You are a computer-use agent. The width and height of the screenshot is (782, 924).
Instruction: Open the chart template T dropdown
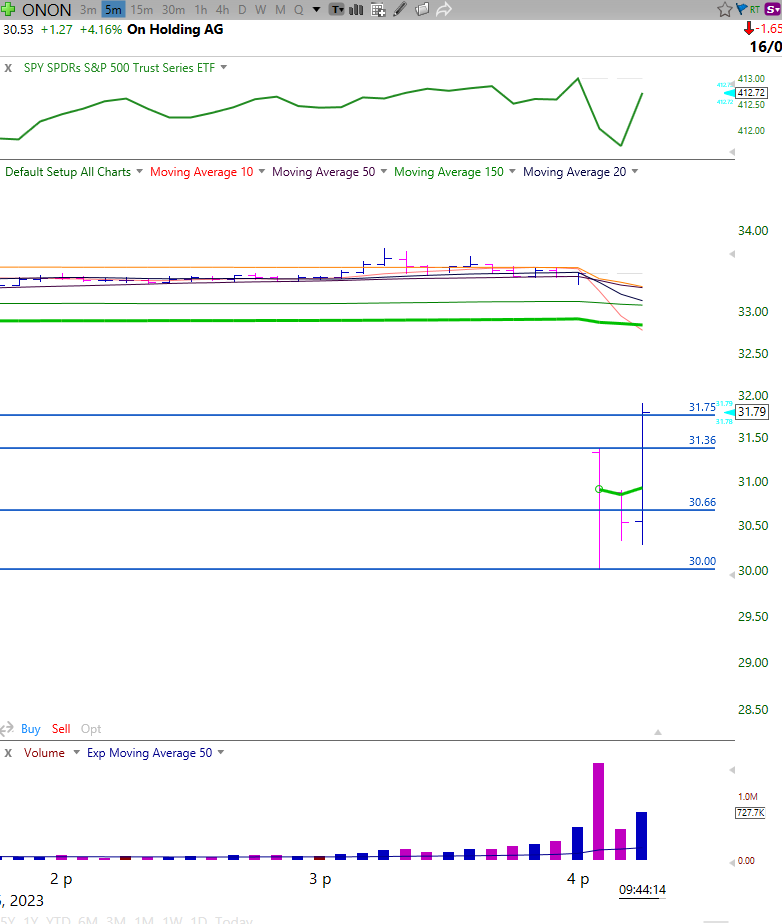pyautogui.click(x=336, y=9)
